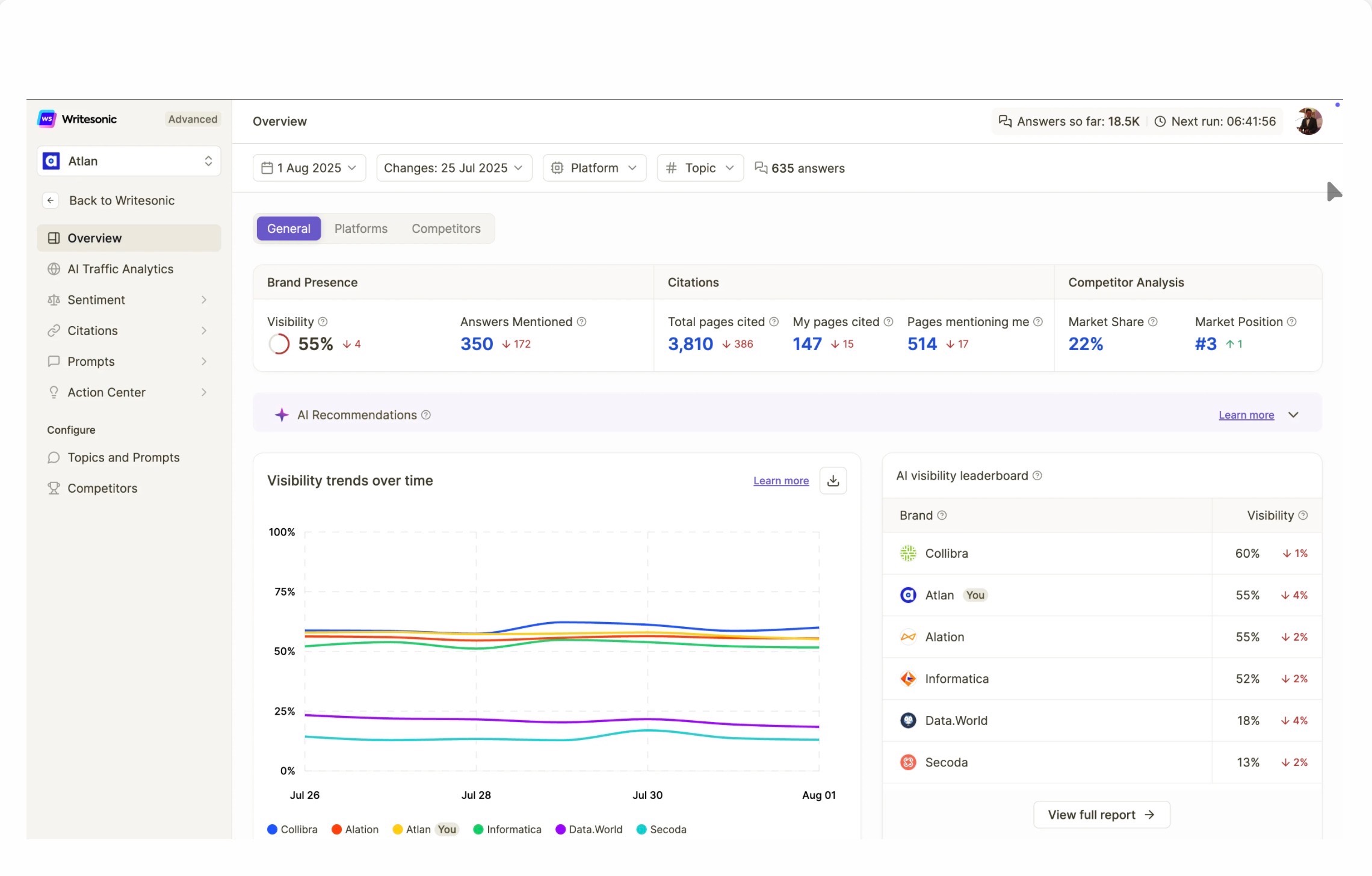
Task: Click the Visibility info icon in Brand Presence
Action: (x=323, y=322)
